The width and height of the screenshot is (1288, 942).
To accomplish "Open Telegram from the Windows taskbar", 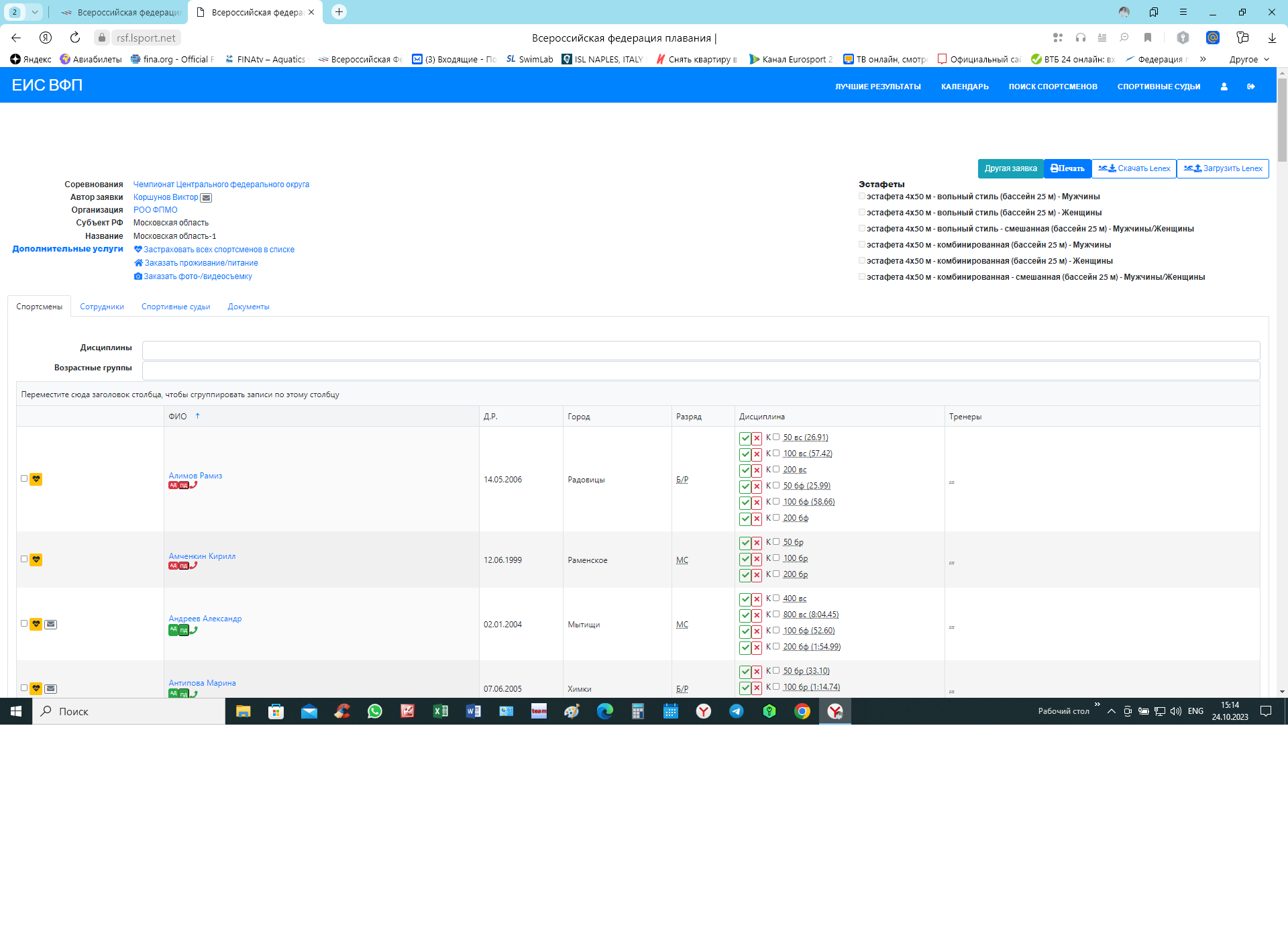I will pyautogui.click(x=737, y=711).
